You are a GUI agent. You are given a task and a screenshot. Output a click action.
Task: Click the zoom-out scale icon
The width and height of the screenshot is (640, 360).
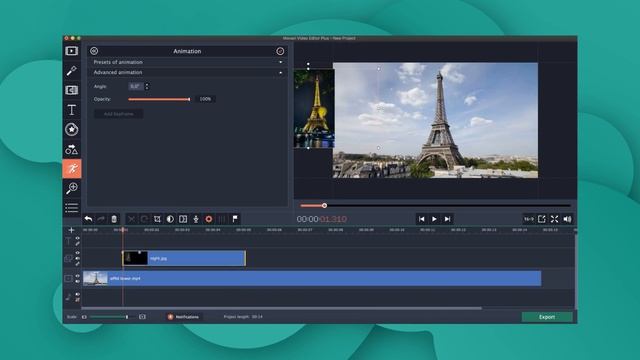[84, 317]
